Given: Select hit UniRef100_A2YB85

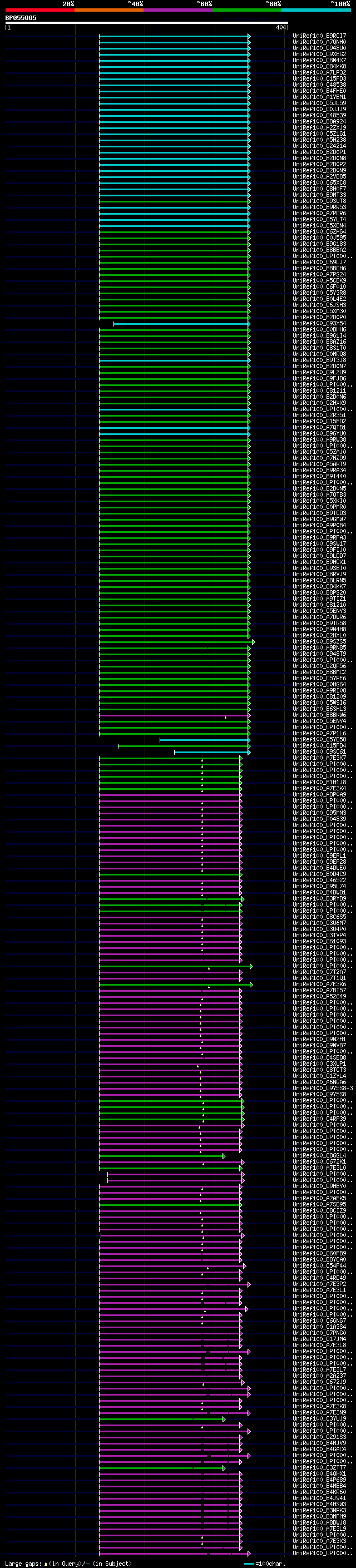Looking at the screenshot, I should point(319,176).
